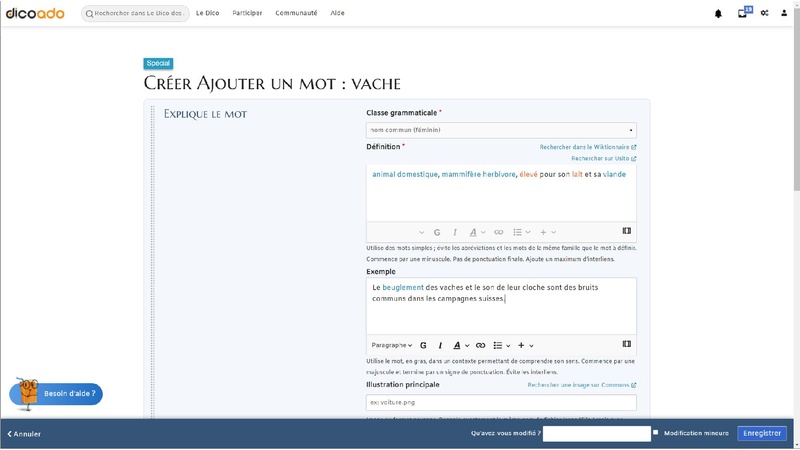Insert a link from the Exemple toolbar
This screenshot has width=800, height=450.
point(480,345)
